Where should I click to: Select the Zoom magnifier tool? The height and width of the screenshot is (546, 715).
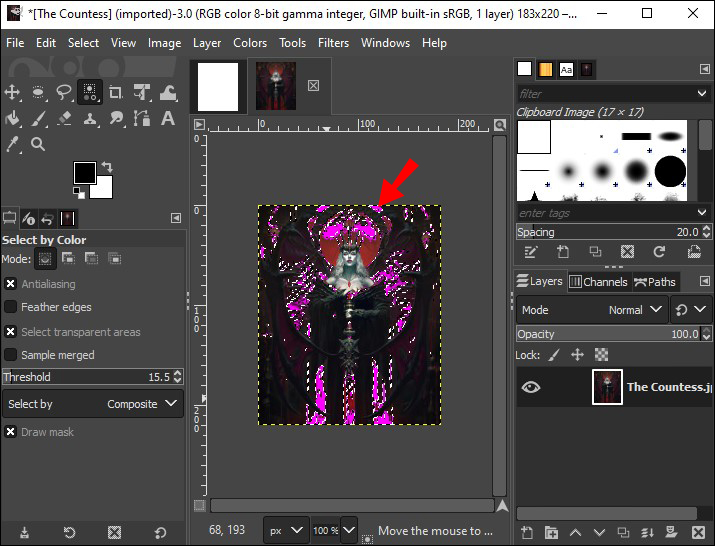pos(38,144)
